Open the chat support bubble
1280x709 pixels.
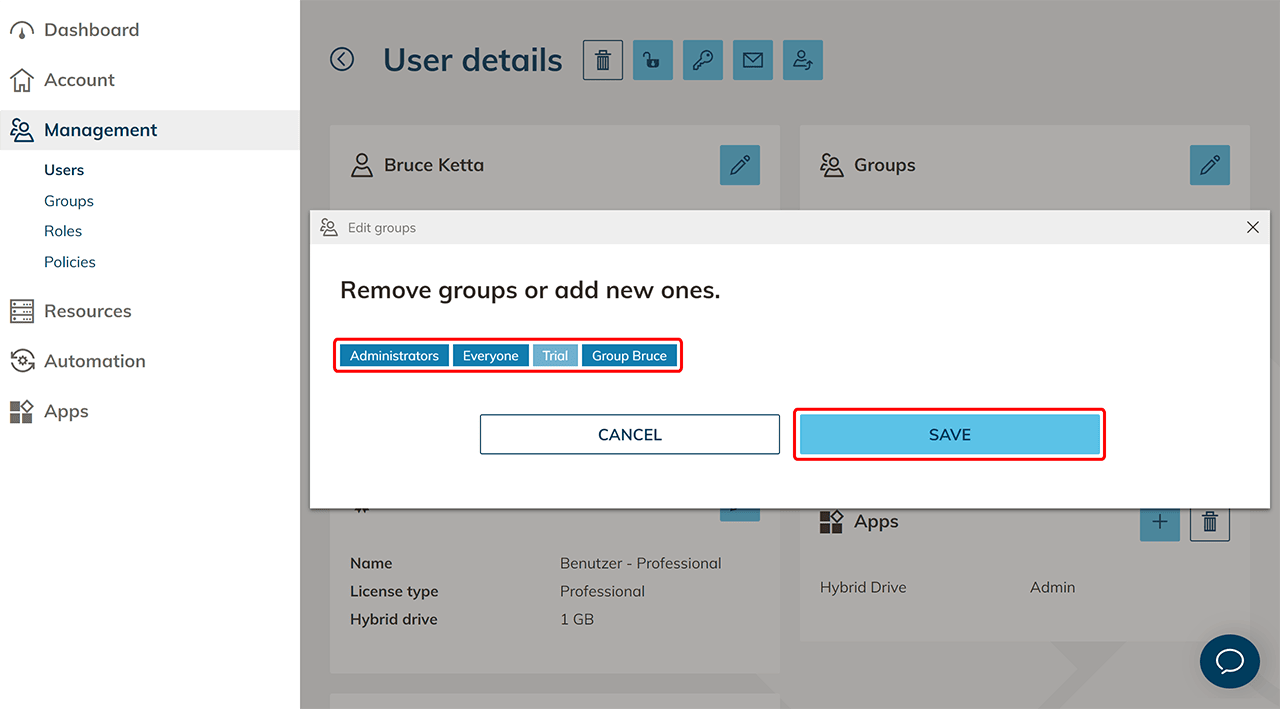[1229, 661]
